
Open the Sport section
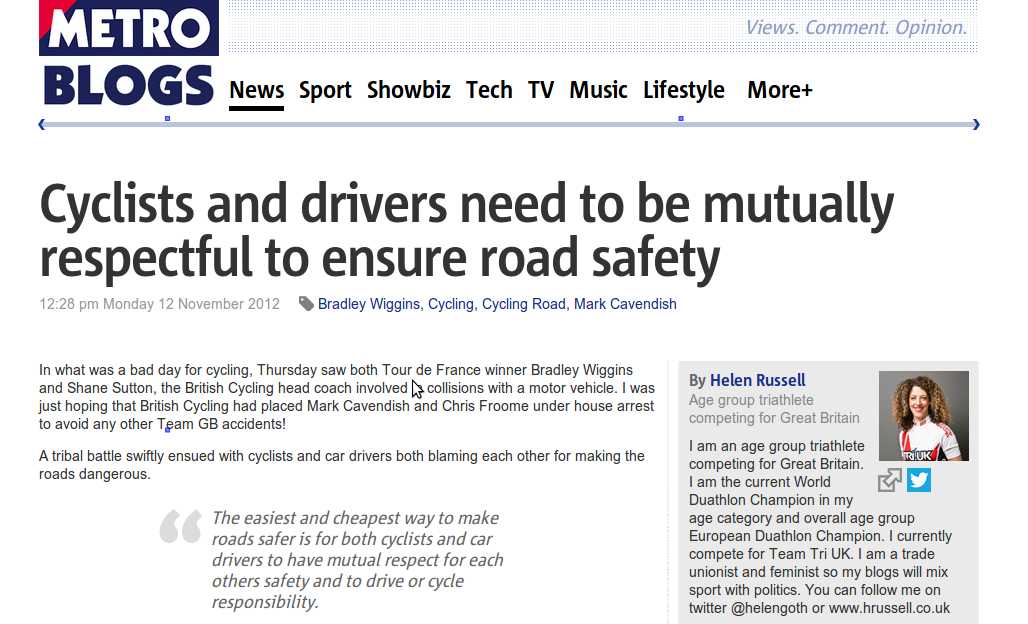[x=325, y=90]
